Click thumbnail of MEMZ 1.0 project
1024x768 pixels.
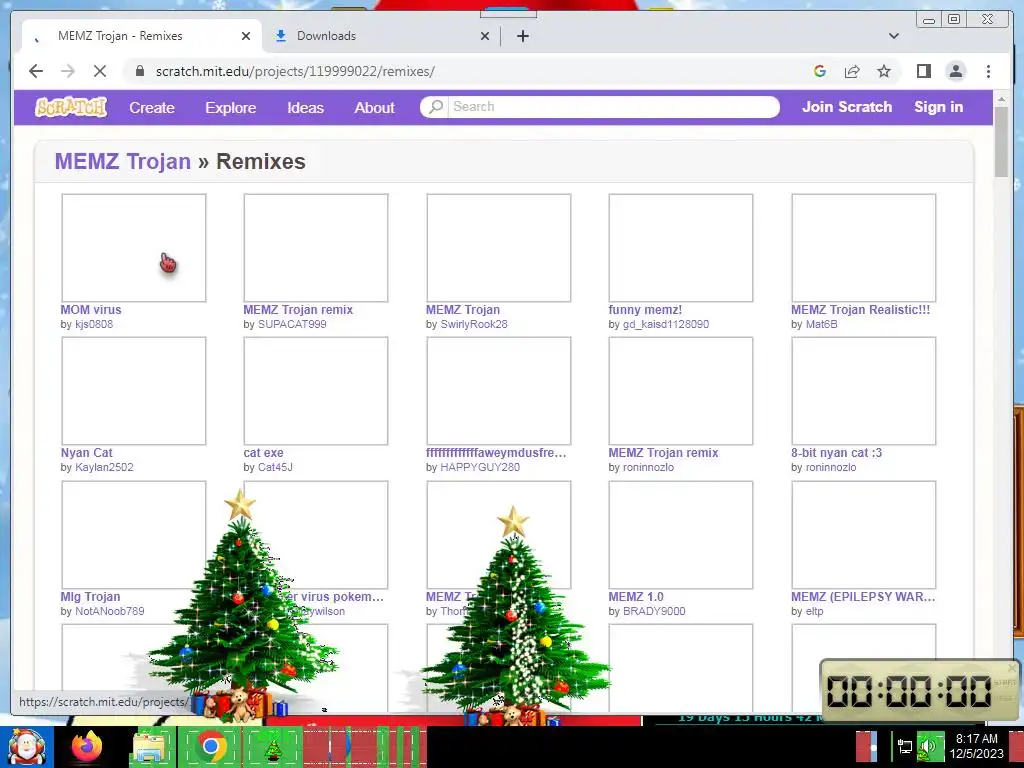[x=680, y=534]
